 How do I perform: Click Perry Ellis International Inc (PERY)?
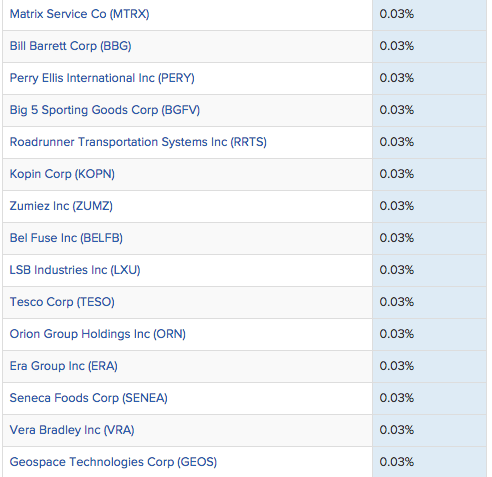click(102, 78)
